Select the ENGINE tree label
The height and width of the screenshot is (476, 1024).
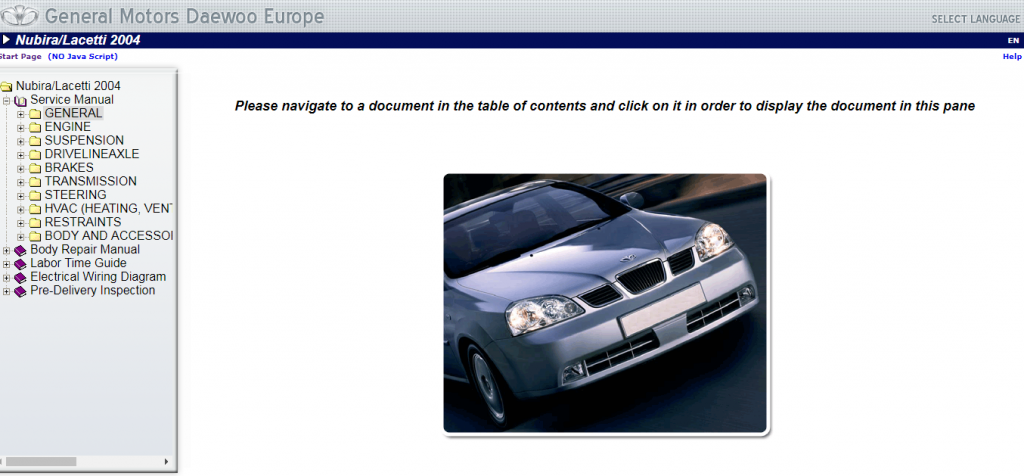68,127
